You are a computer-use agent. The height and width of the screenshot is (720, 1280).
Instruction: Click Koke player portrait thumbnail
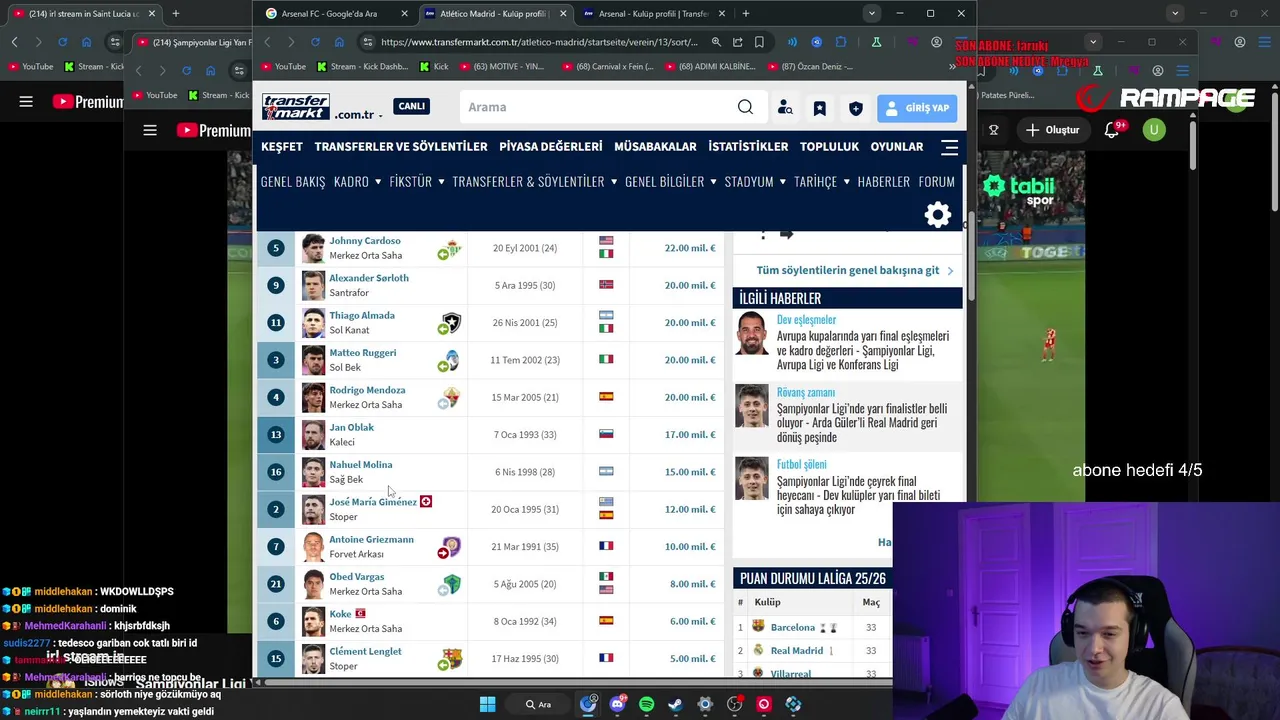coord(313,621)
